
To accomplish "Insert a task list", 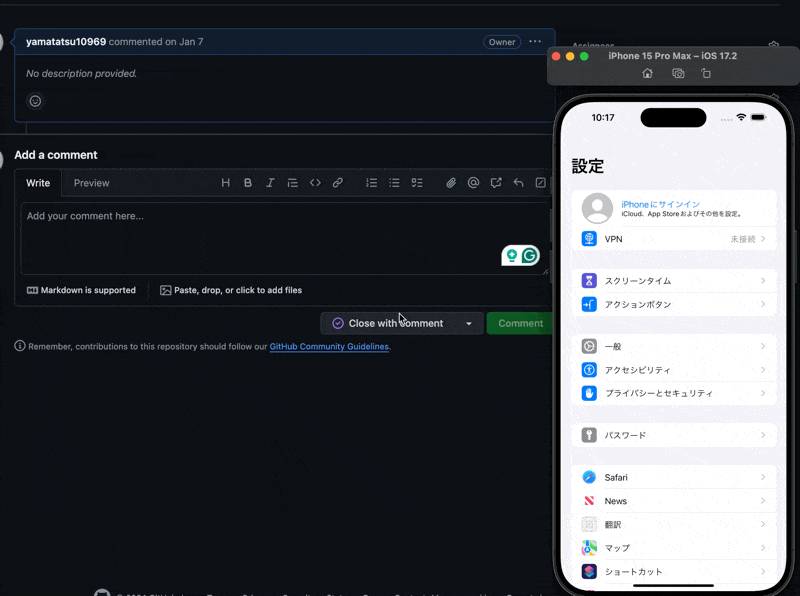I will point(417,183).
